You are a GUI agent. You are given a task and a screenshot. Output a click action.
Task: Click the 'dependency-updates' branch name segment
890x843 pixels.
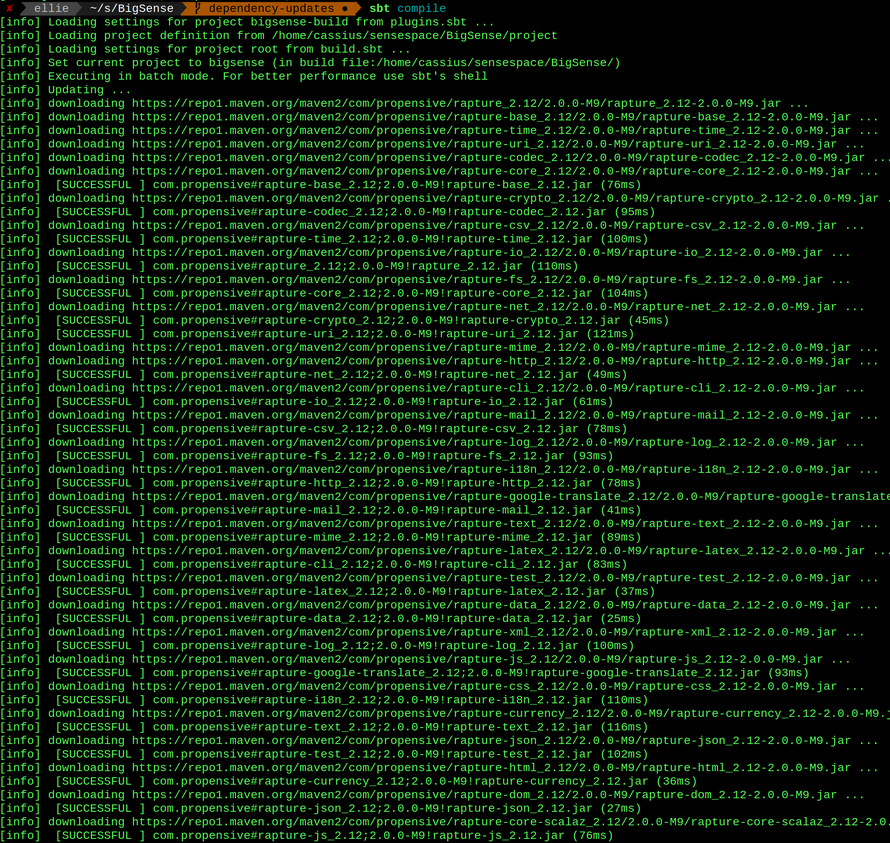(x=271, y=8)
